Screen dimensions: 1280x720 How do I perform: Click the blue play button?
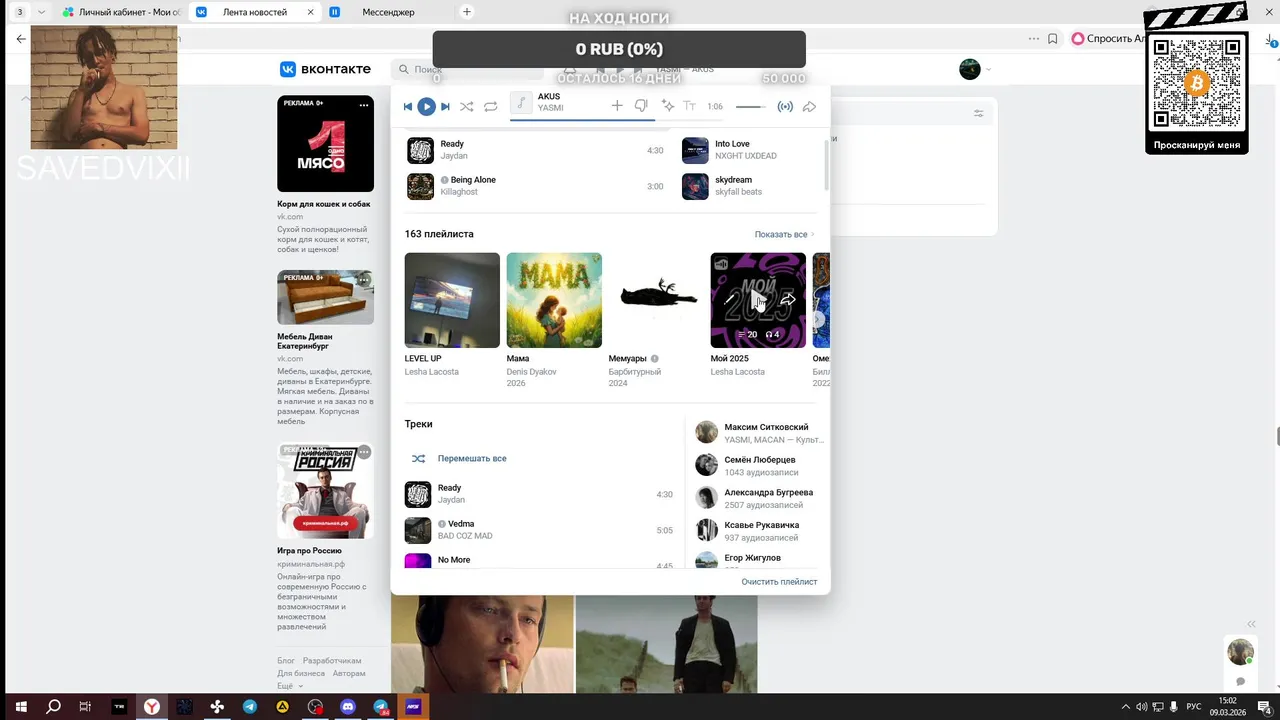[x=426, y=106]
